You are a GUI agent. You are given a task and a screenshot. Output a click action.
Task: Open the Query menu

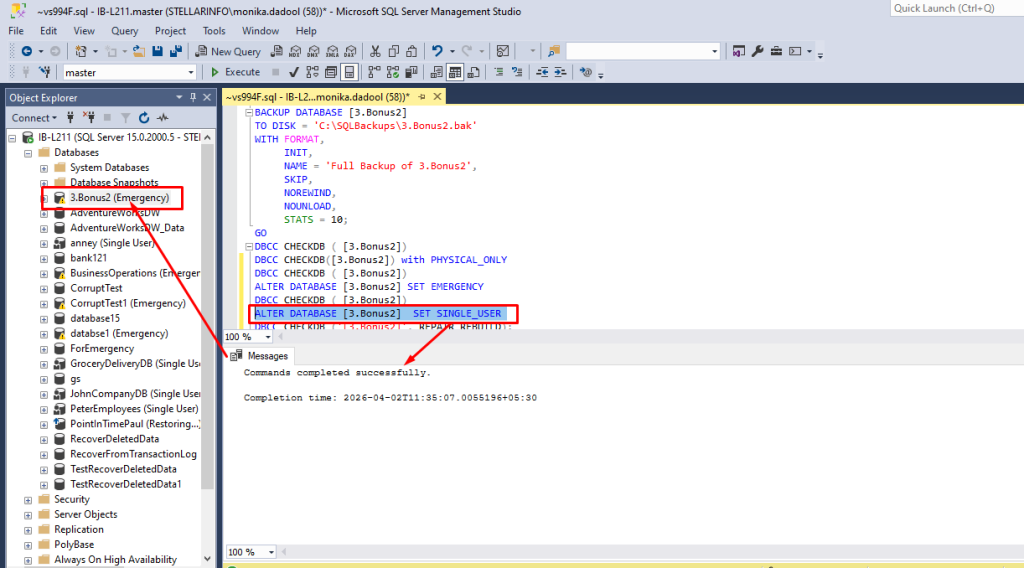point(124,31)
